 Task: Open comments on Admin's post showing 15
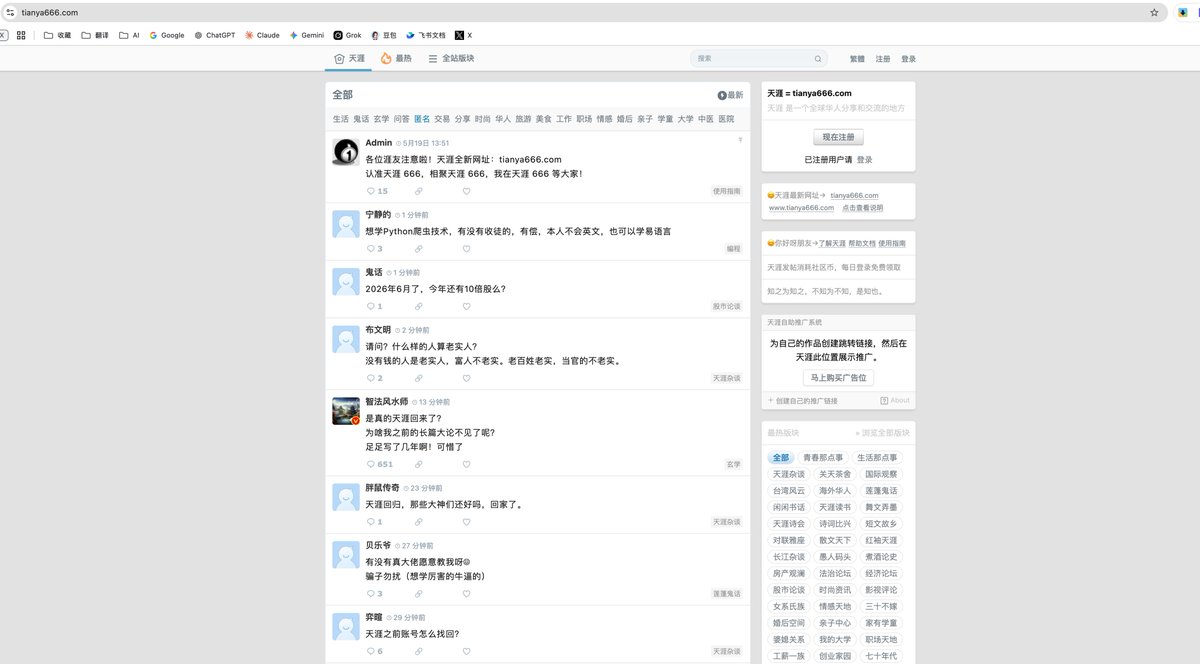[x=378, y=191]
